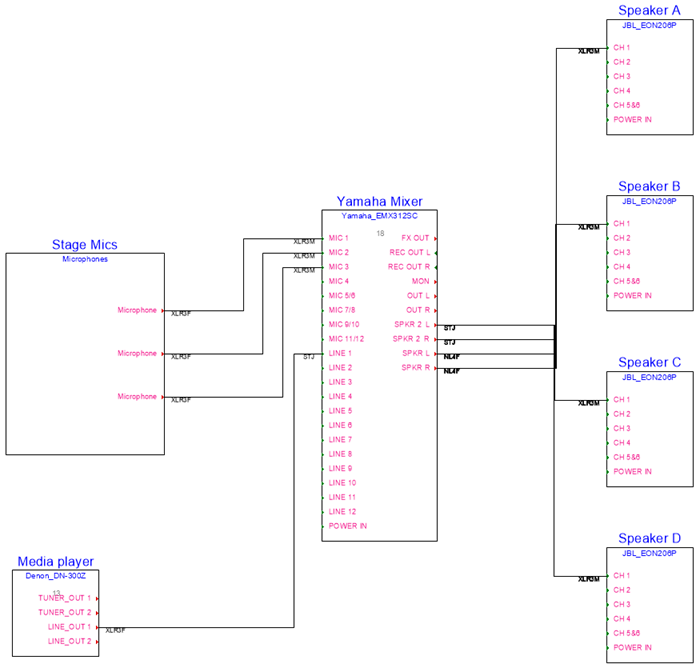Viewport: 700px width, 668px height.
Task: Select the REC OUT L port
Action: (410, 252)
